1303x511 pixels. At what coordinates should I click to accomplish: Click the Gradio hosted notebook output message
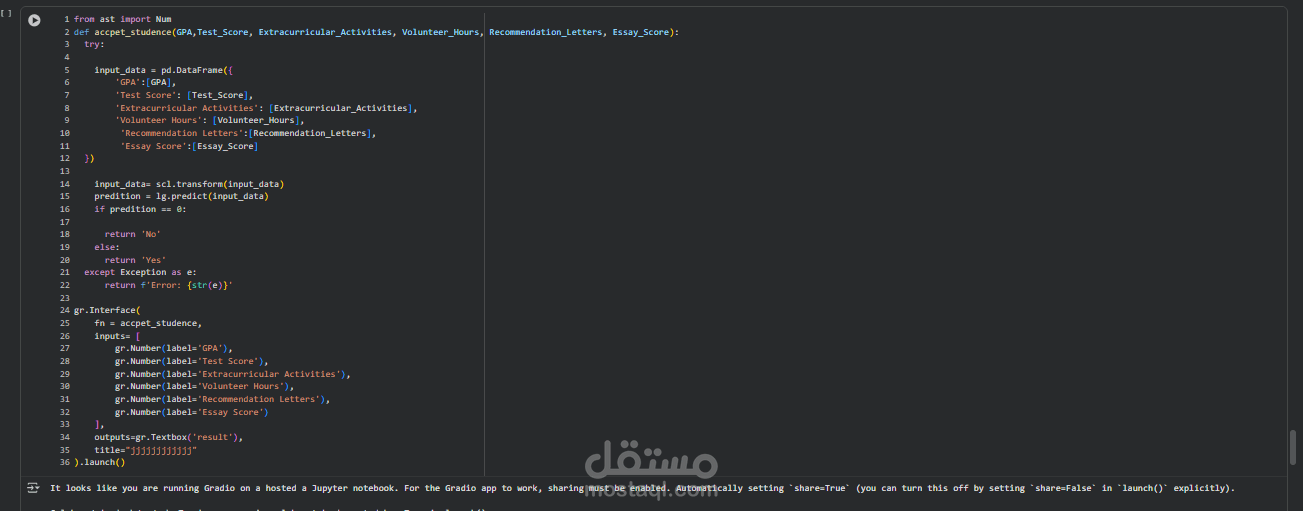[642, 488]
